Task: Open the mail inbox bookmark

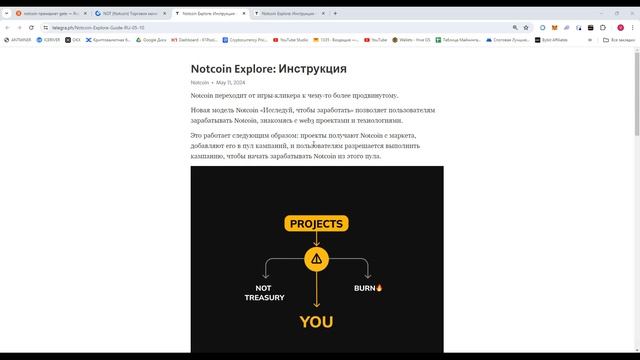Action: point(336,40)
